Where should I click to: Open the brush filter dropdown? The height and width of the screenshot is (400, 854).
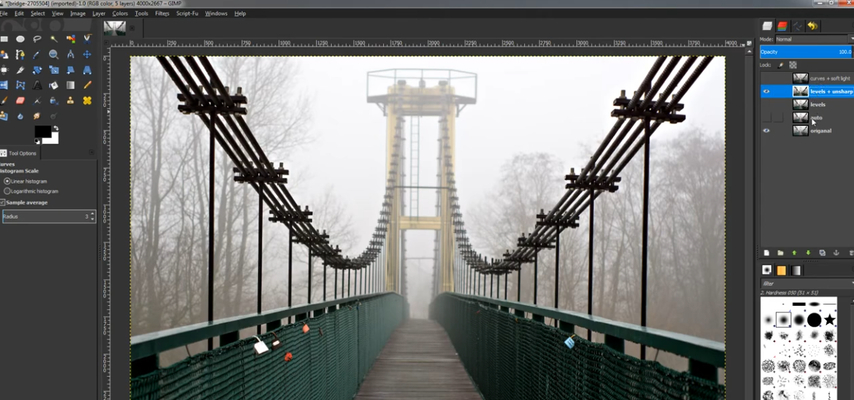(807, 284)
